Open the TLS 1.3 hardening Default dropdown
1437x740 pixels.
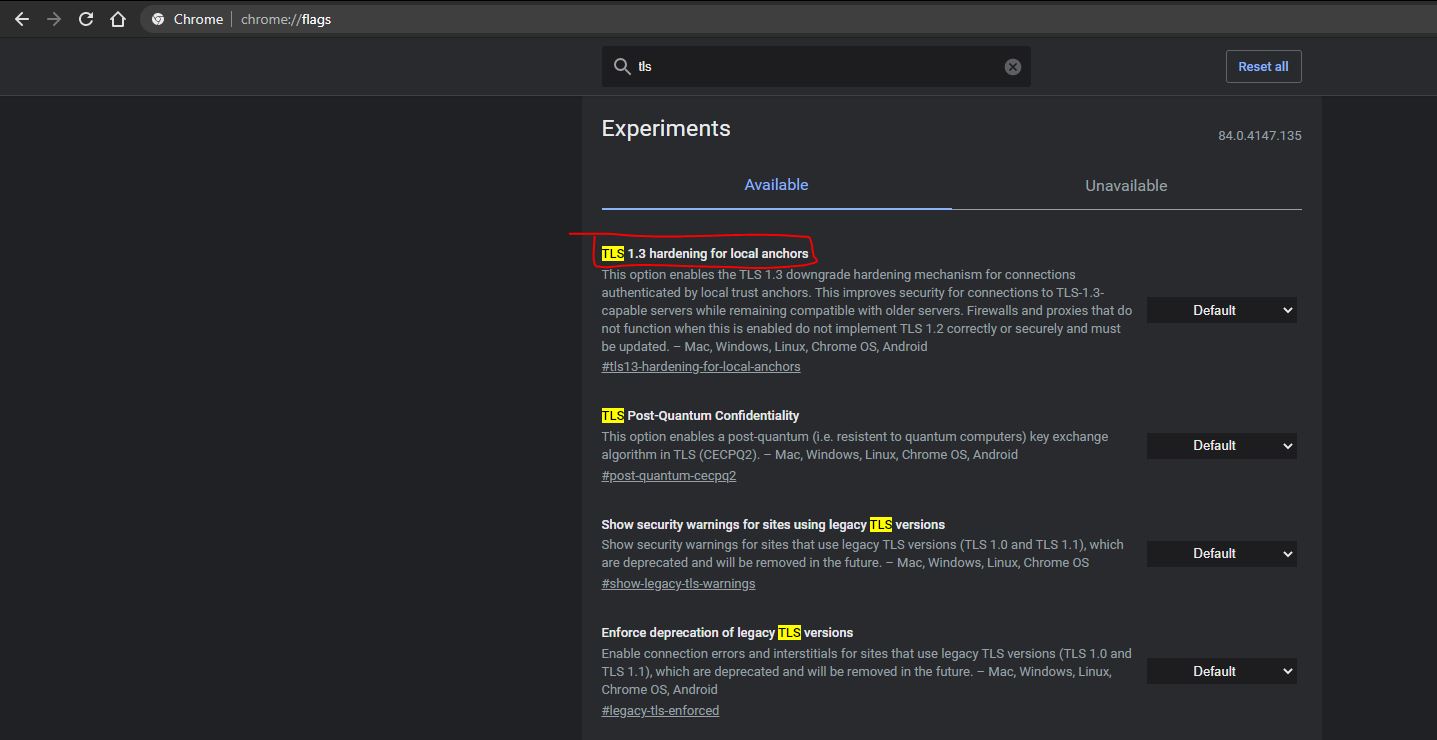click(x=1221, y=310)
